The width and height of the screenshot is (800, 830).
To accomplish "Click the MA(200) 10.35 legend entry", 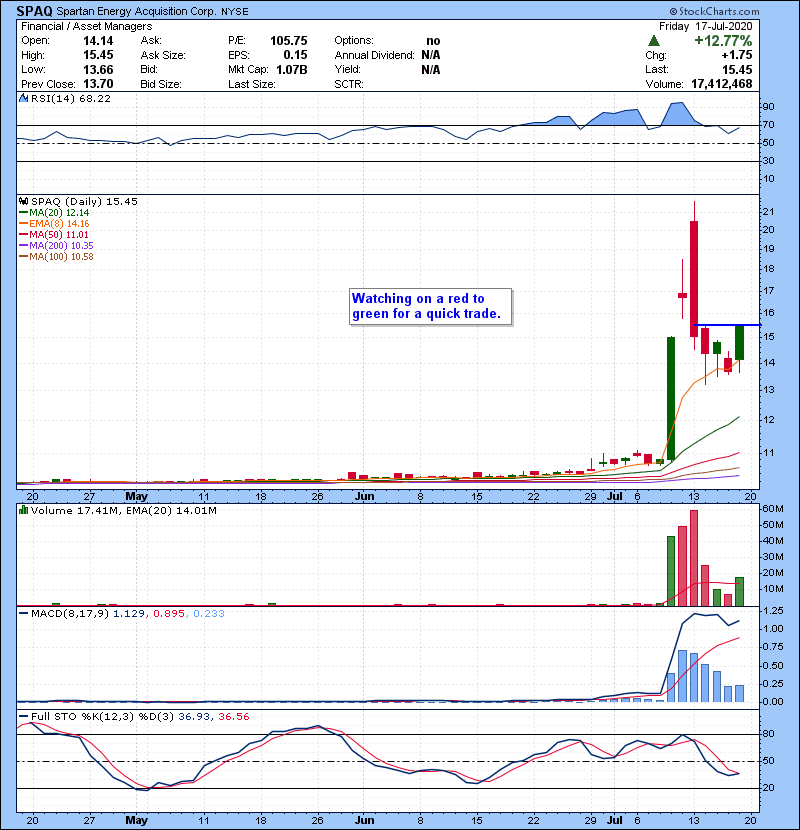I will click(56, 246).
